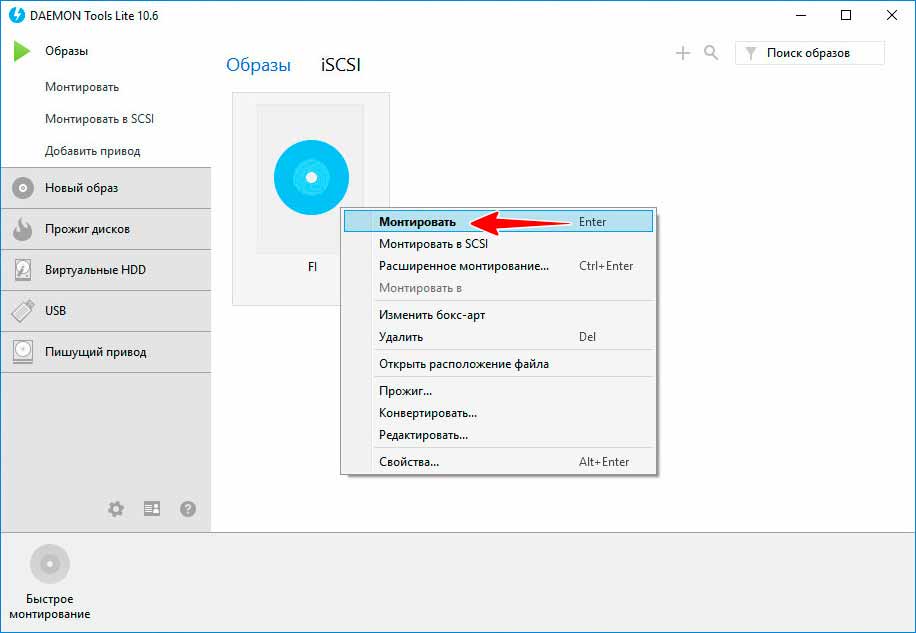The height and width of the screenshot is (633, 916).
Task: Choose Монтировать in context menu
Action: pyautogui.click(x=498, y=222)
